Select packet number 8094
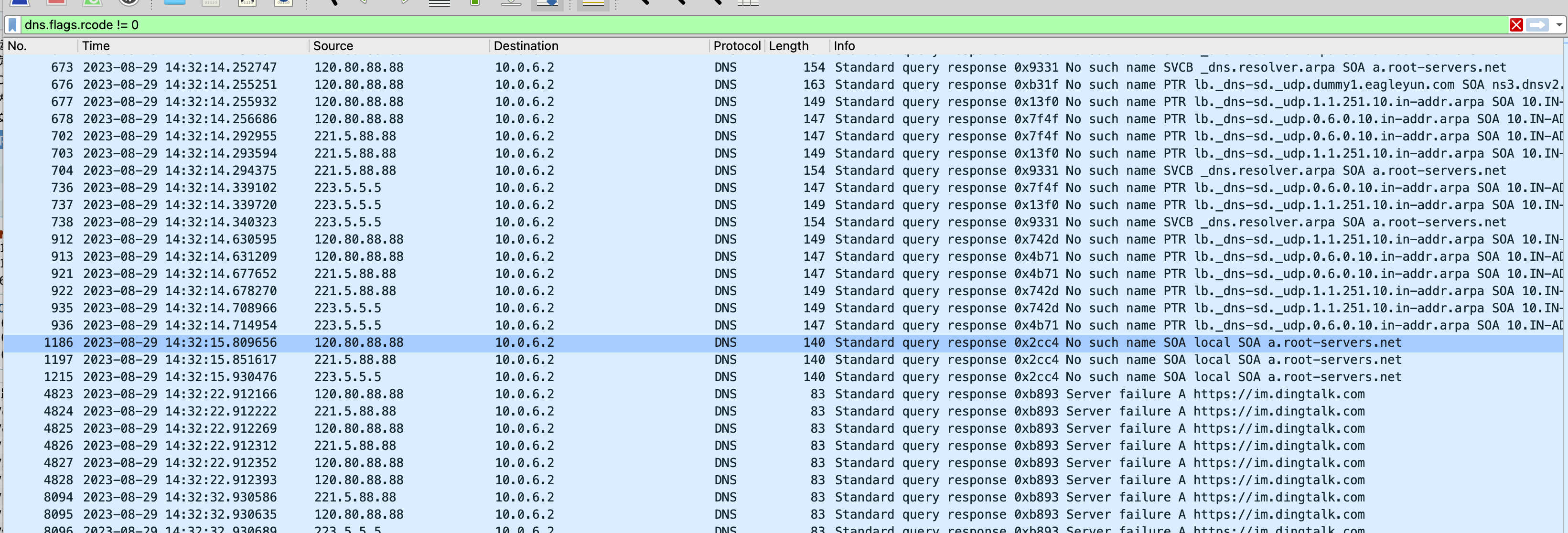Screen dimensions: 1568x533 (784, 497)
